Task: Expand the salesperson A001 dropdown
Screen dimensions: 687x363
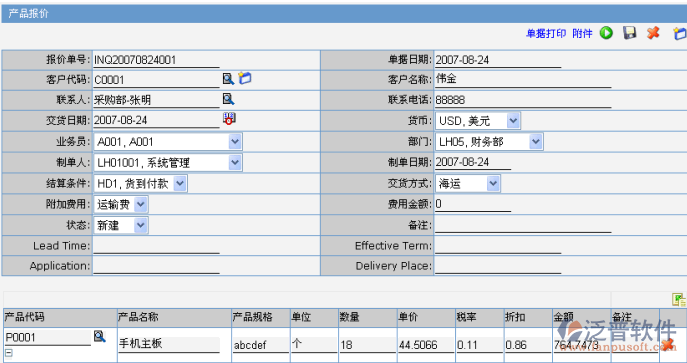Action: pos(235,141)
